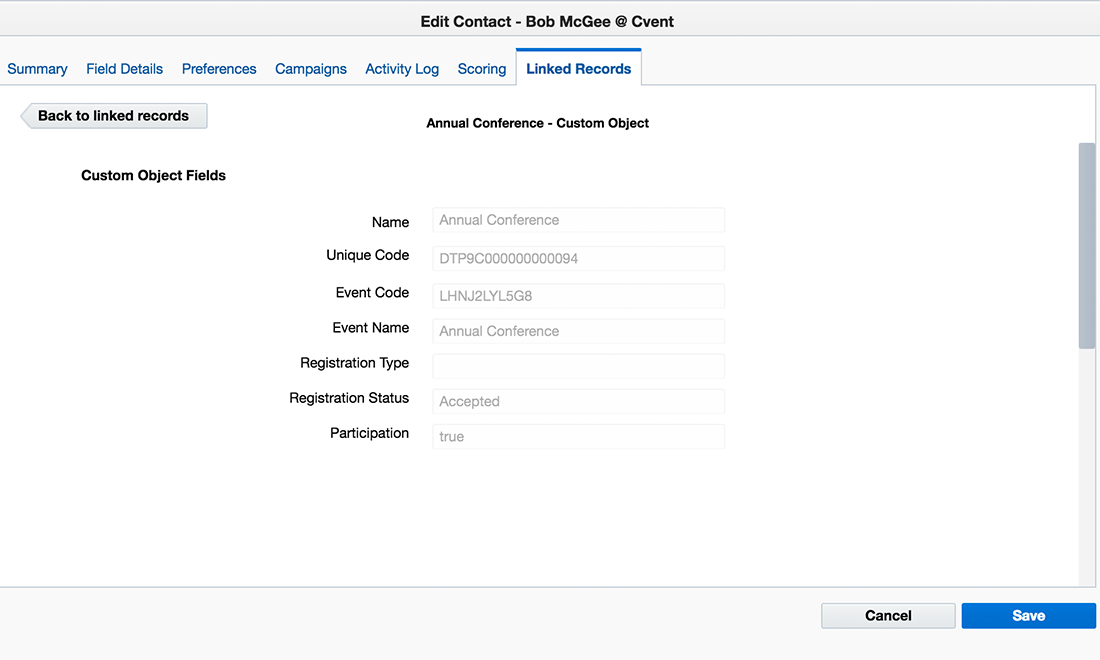1100x660 pixels.
Task: Click the Custom Object Fields heading
Action: click(x=153, y=174)
